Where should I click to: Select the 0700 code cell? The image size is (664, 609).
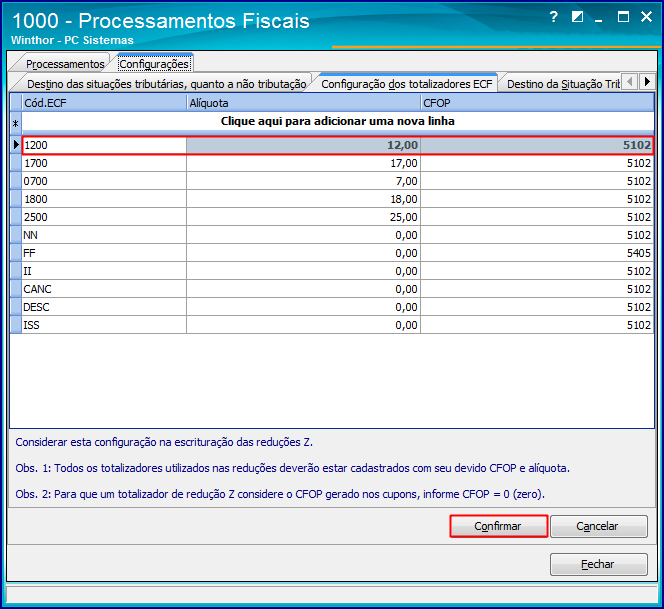104,181
